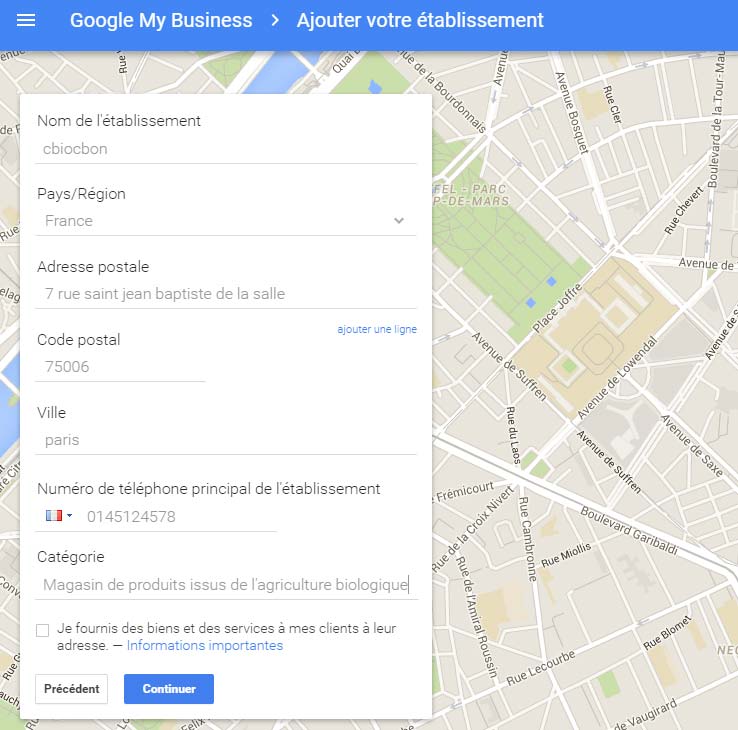Click 'Numéro de téléphone principal' label
738x730 pixels.
coord(209,489)
